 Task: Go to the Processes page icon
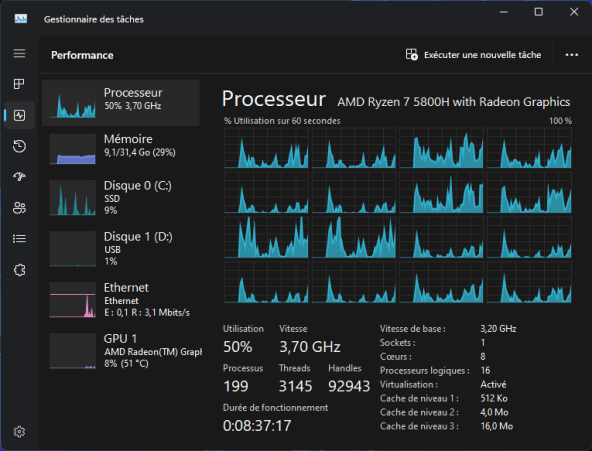[19, 84]
